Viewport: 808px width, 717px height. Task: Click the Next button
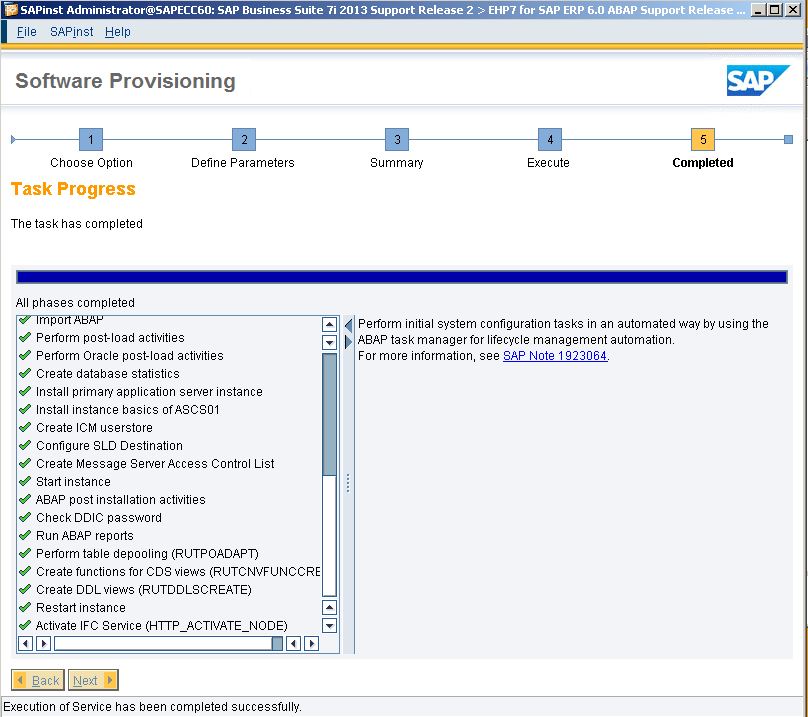click(x=93, y=680)
